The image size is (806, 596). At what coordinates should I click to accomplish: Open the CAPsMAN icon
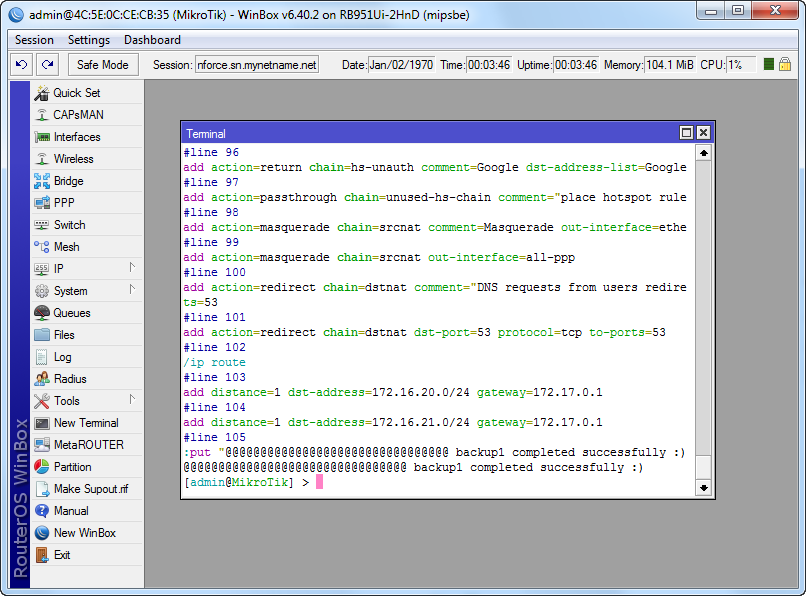pos(42,115)
